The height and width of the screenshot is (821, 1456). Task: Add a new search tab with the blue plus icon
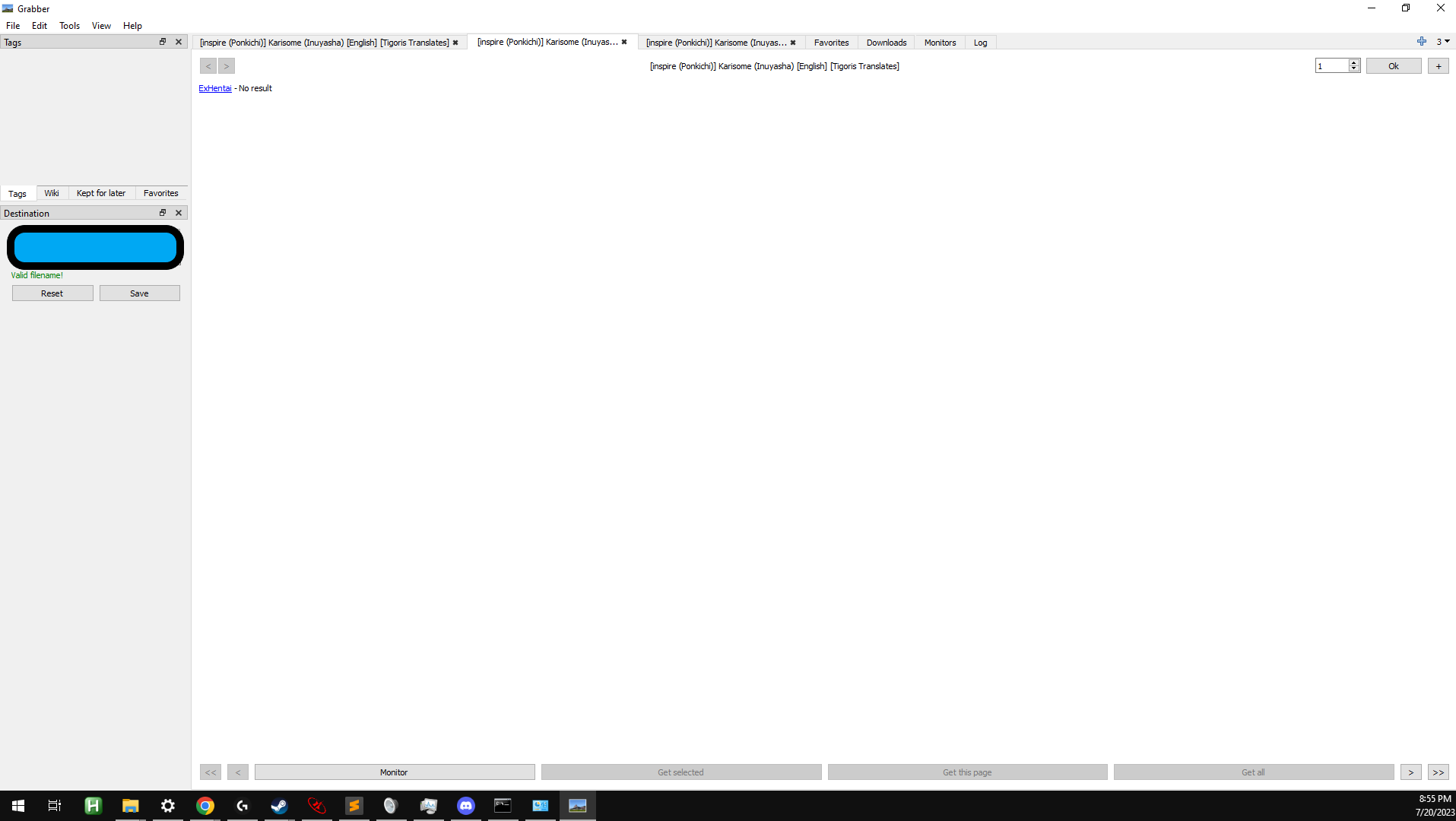click(x=1421, y=42)
